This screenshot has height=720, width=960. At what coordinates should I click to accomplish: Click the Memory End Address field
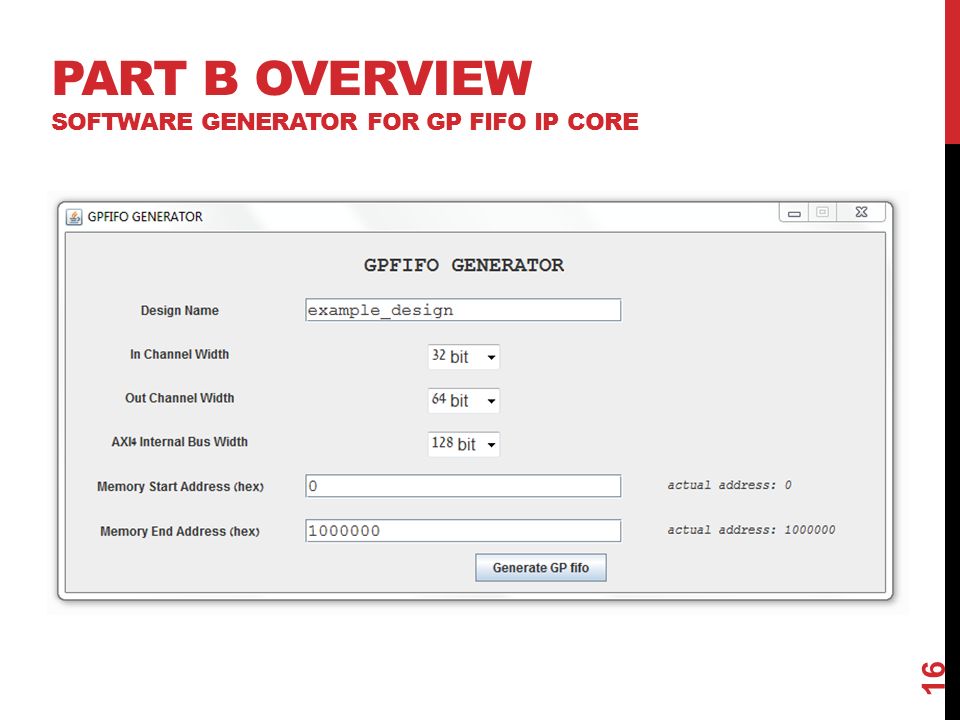tap(463, 530)
